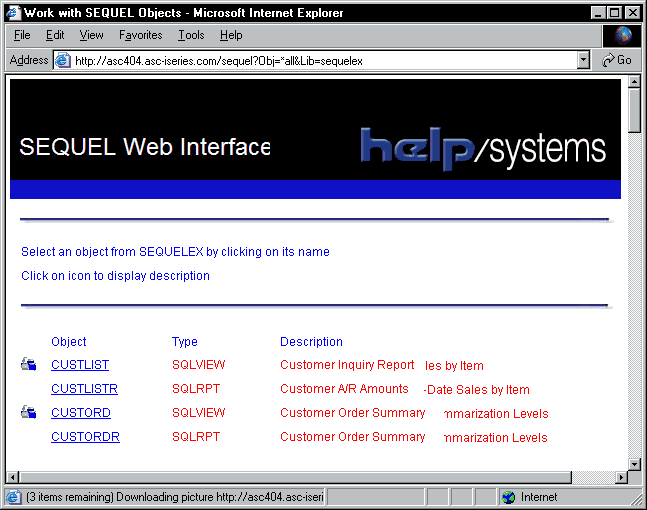
Task: Open the Edit menu
Action: [x=55, y=35]
